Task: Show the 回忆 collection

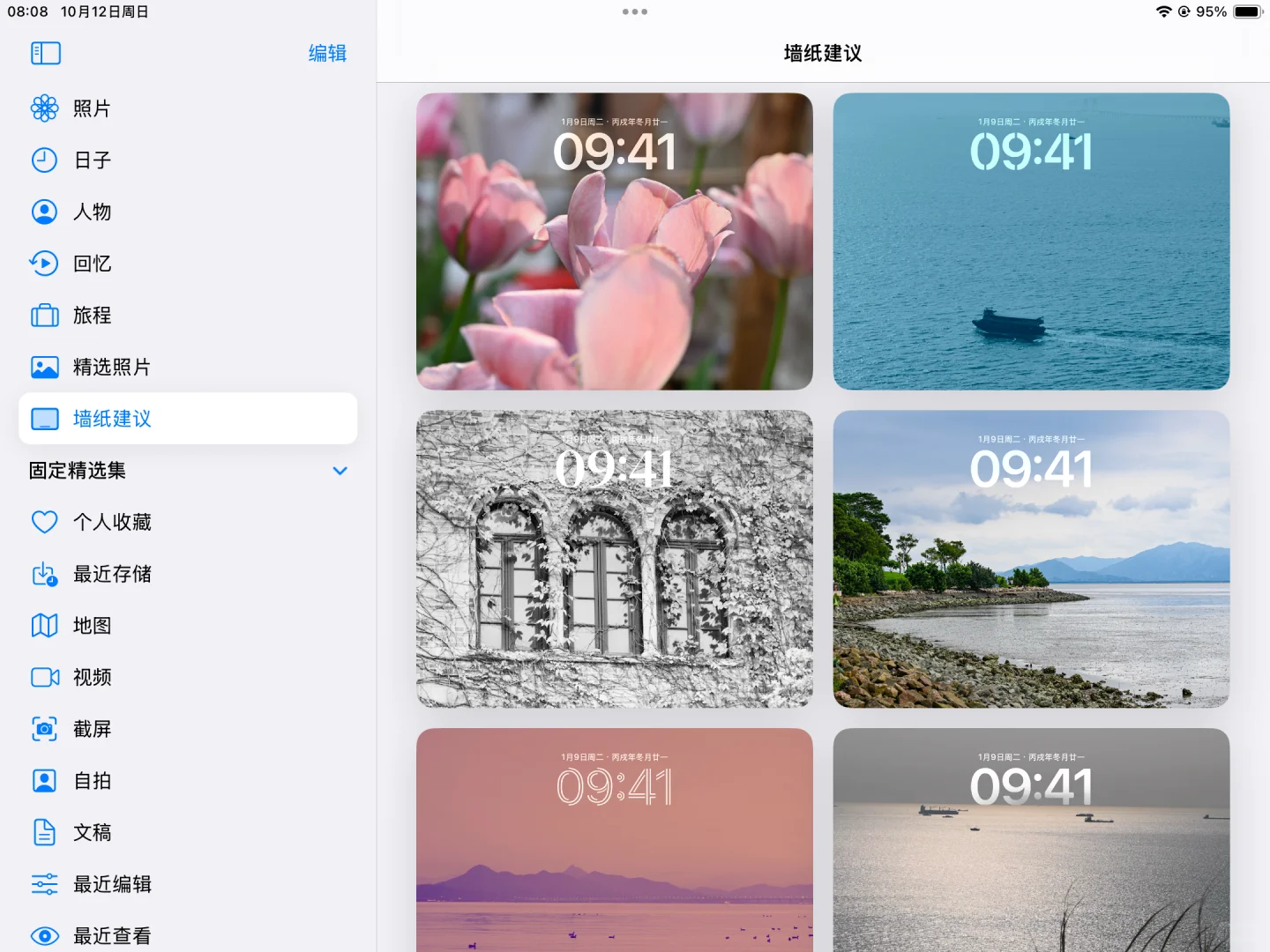Action: [x=188, y=264]
